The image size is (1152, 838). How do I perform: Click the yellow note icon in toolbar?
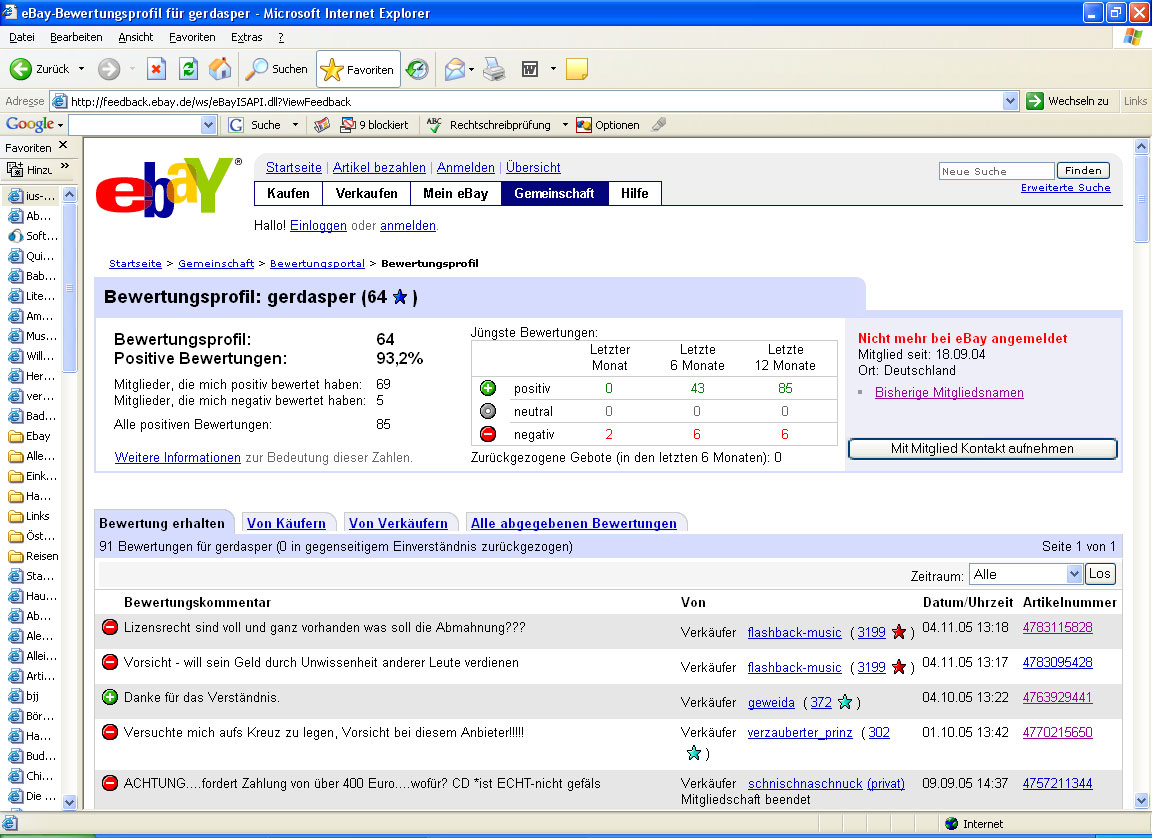[x=577, y=69]
